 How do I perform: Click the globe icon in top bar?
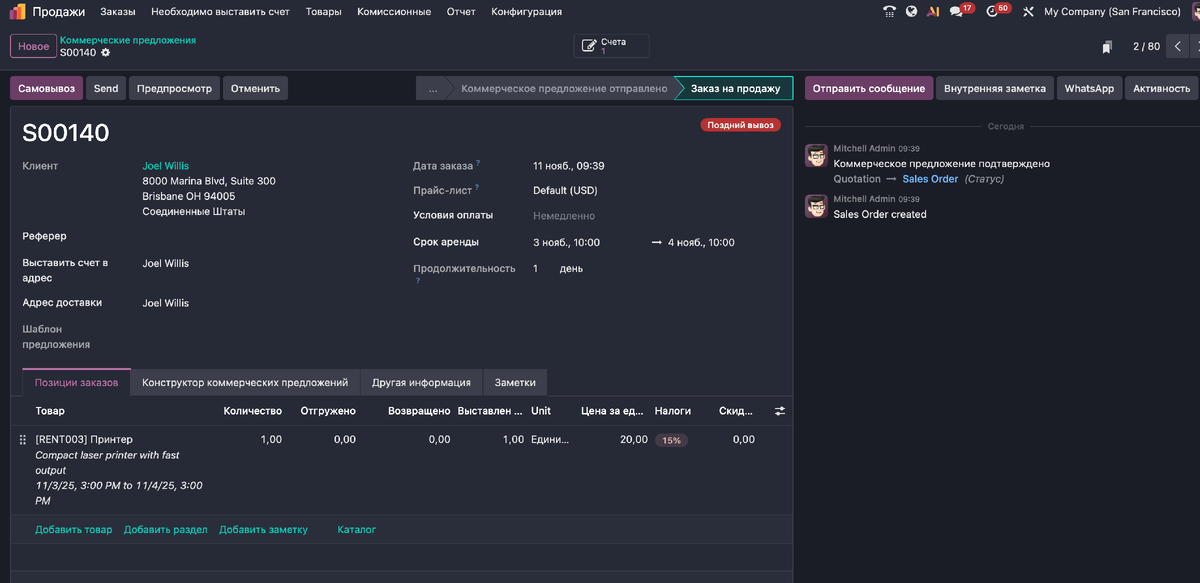coord(911,12)
